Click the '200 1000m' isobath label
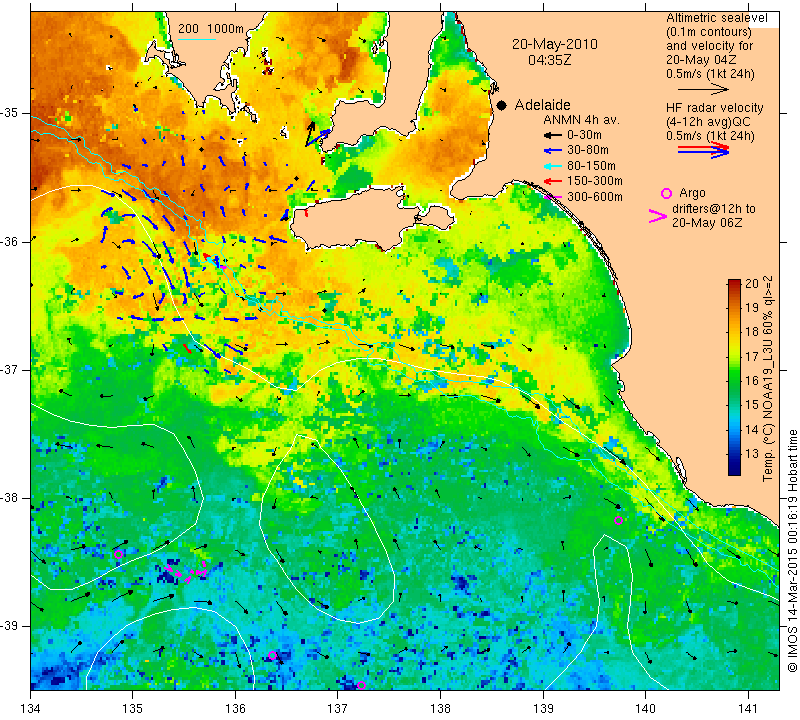The image size is (800, 720). click(211, 29)
